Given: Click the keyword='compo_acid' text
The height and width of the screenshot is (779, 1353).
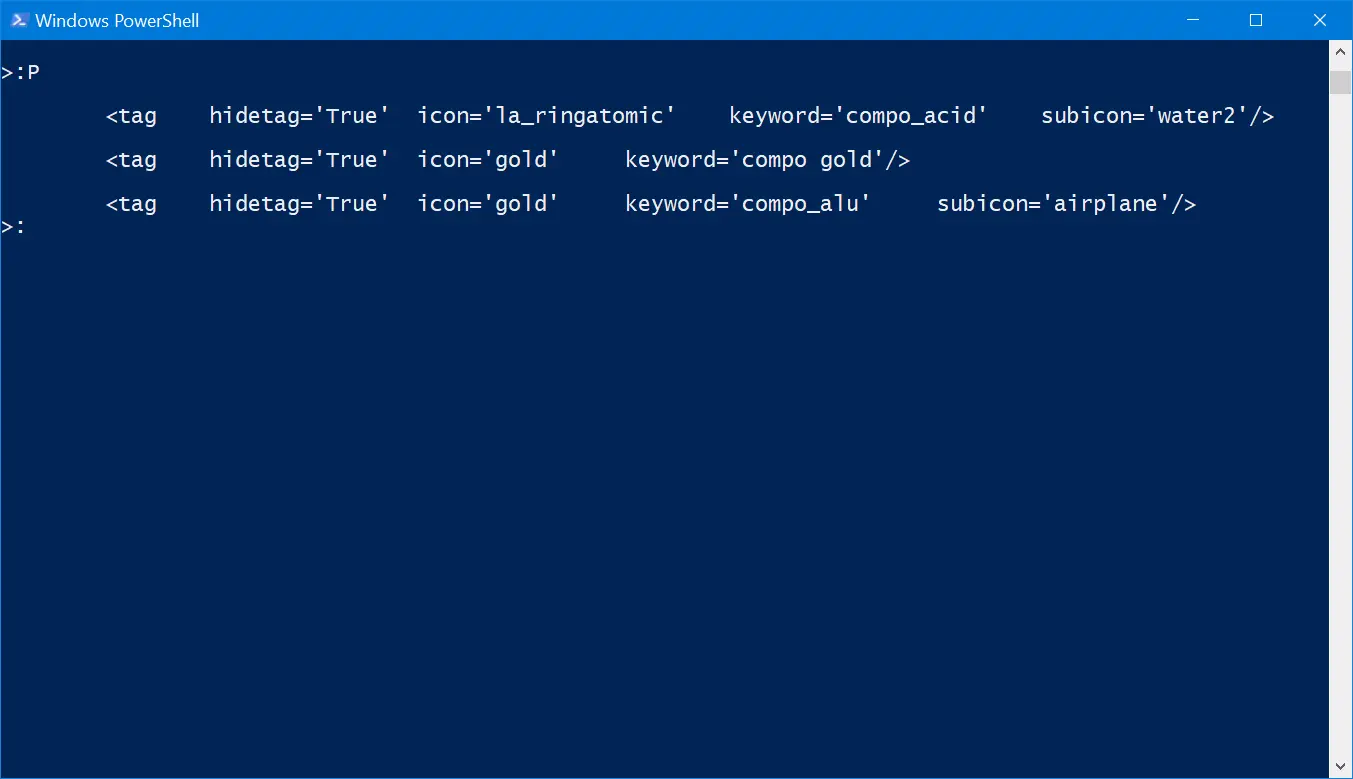Looking at the screenshot, I should click(858, 116).
